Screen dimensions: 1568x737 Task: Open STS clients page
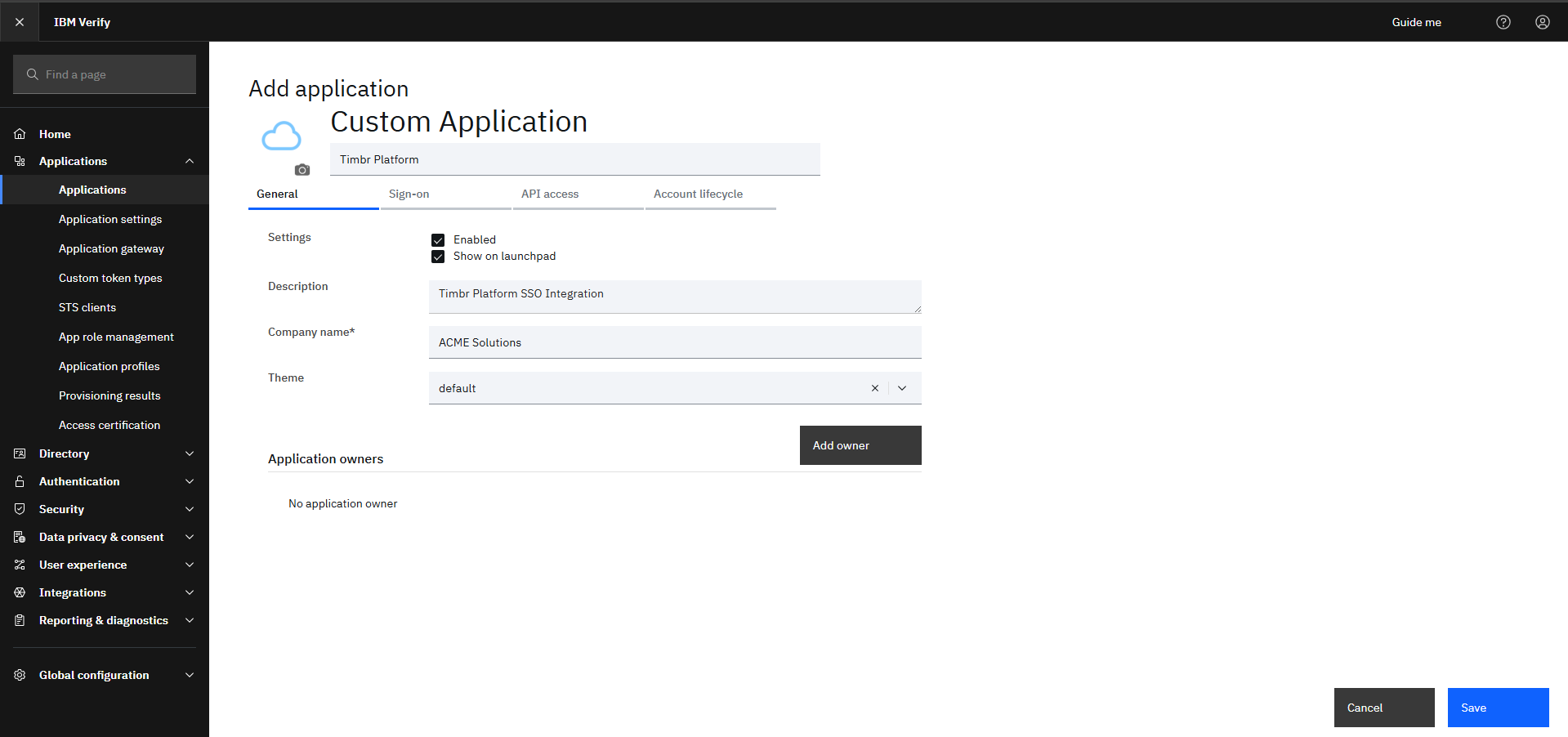[105, 307]
